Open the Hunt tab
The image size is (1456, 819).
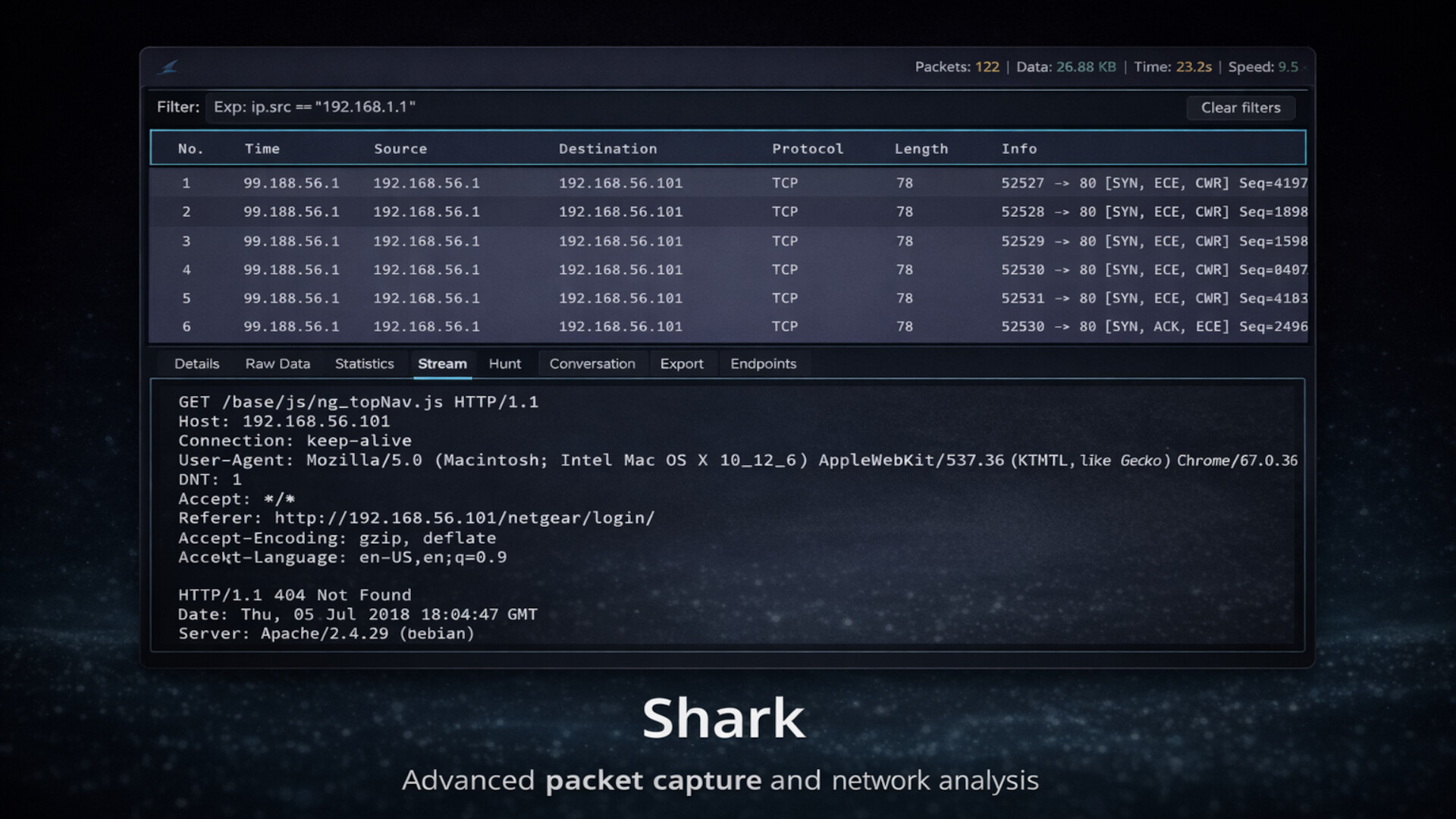(x=504, y=364)
